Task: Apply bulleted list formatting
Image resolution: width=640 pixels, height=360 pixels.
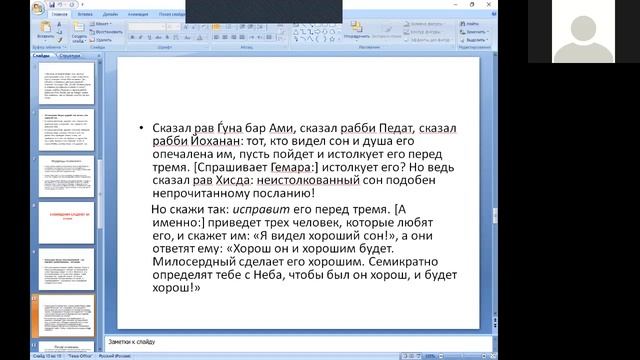Action: [x=216, y=27]
